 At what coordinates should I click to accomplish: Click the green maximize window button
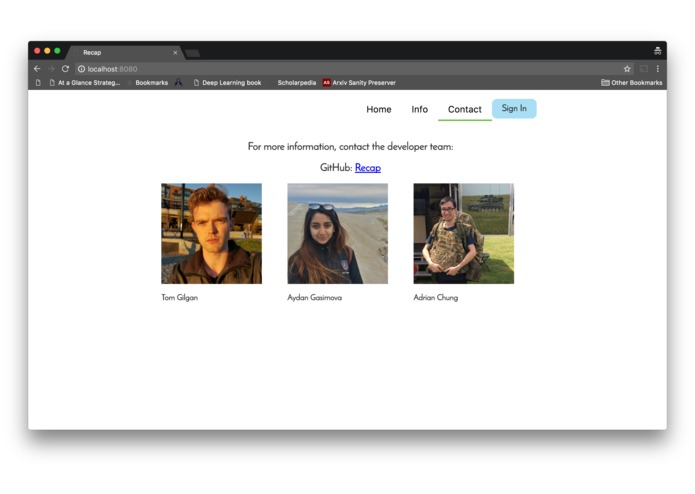(57, 51)
